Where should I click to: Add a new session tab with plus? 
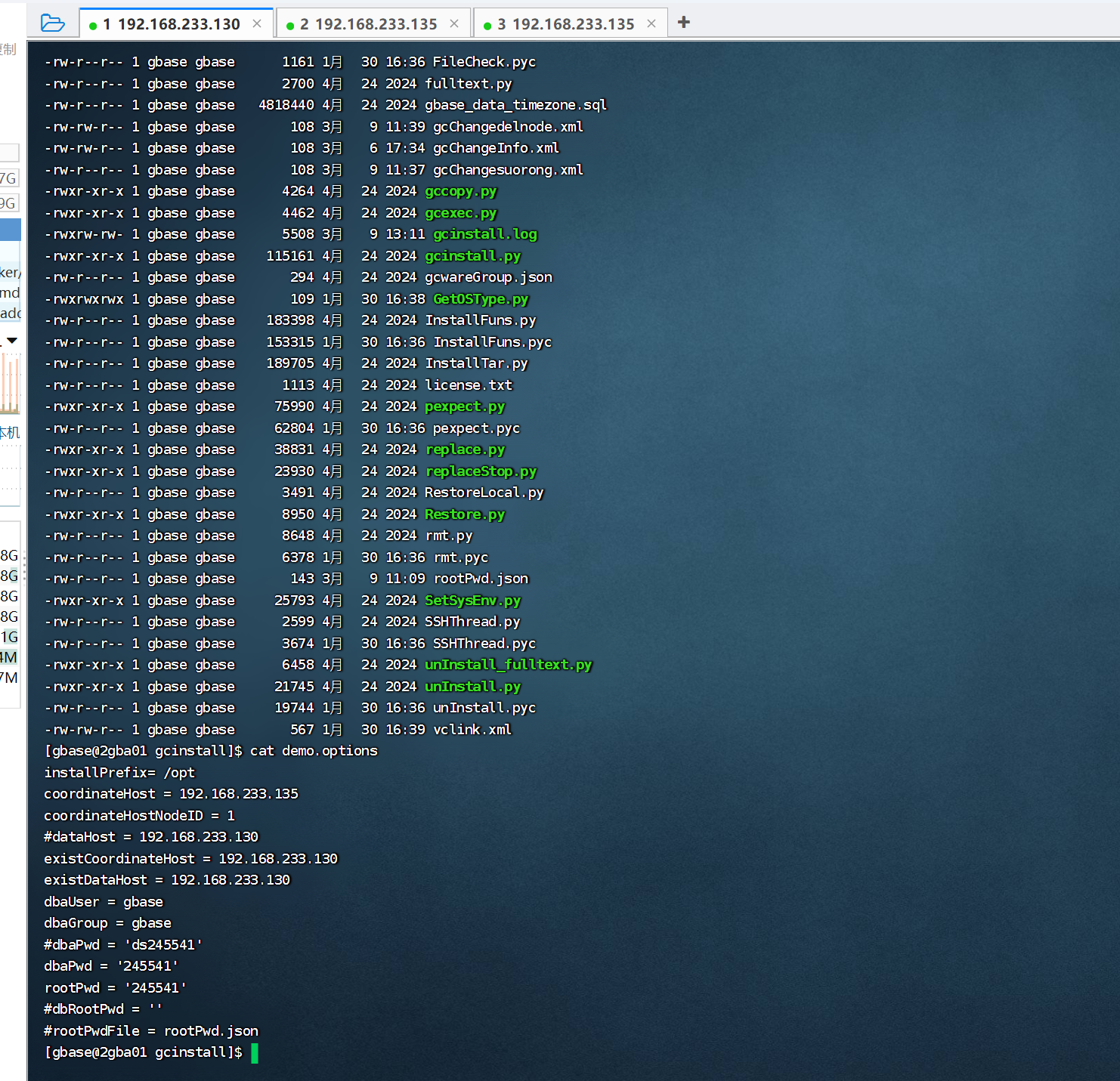[x=684, y=23]
